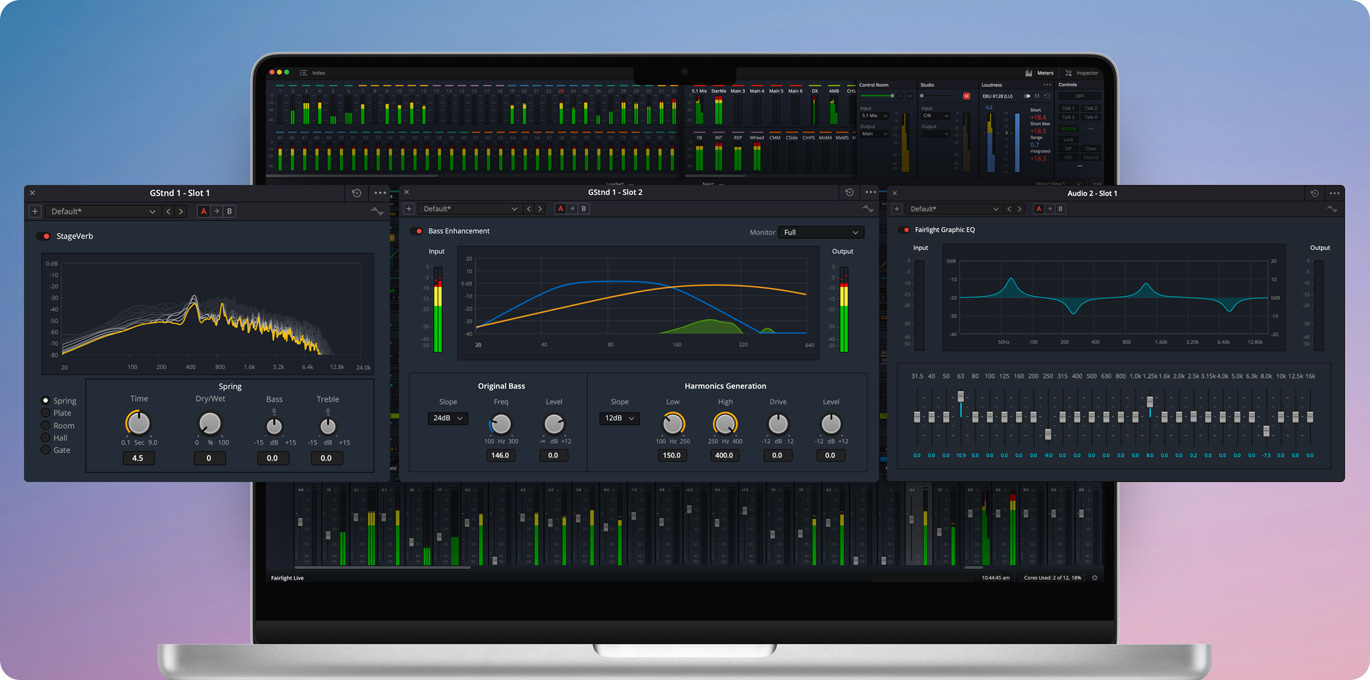Click the 63 Hz graphic EQ fader
This screenshot has height=680, width=1370.
(x=961, y=398)
